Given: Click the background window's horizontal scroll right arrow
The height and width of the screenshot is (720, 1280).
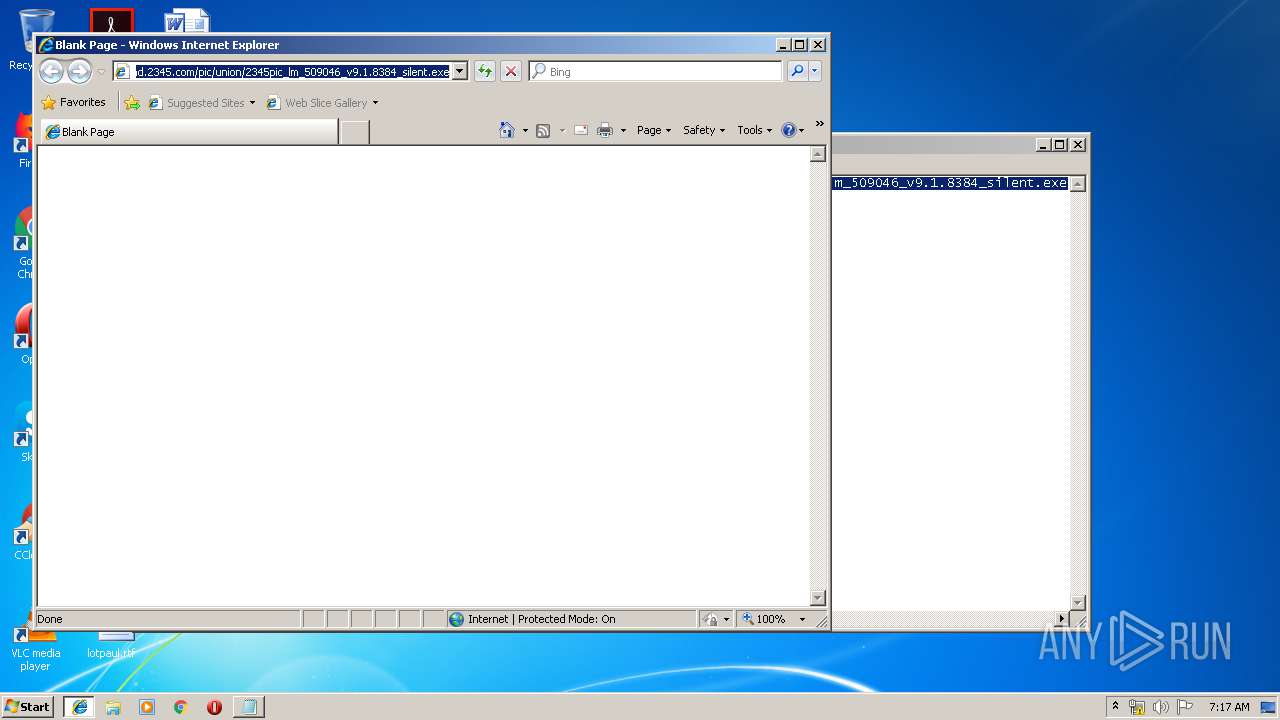Looking at the screenshot, I should pos(1062,619).
